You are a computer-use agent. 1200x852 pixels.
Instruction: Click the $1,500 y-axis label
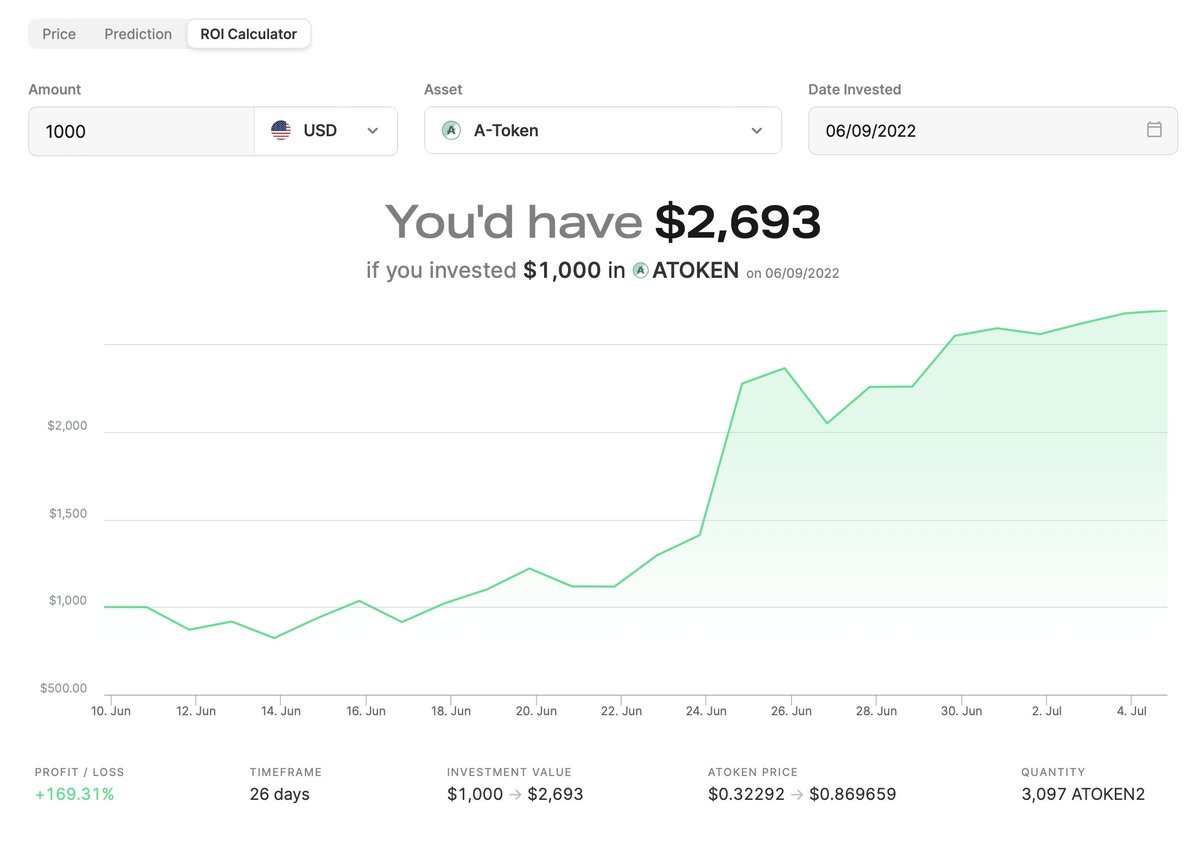point(67,514)
